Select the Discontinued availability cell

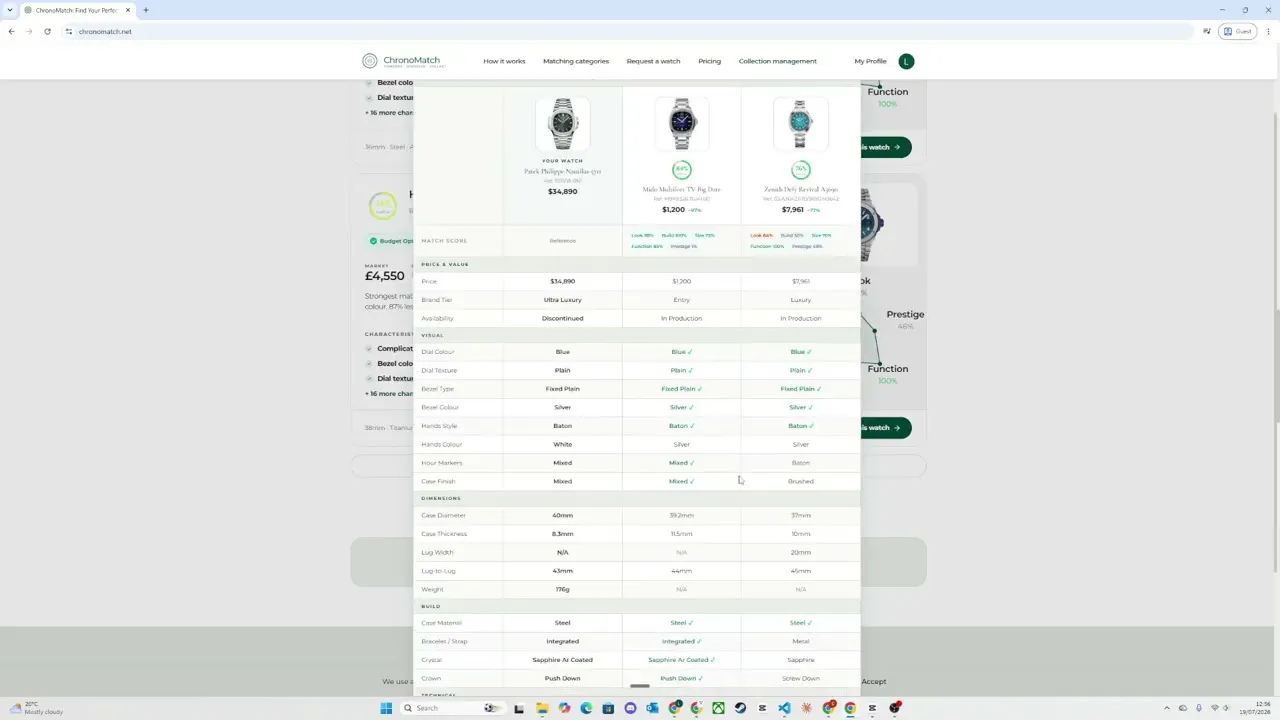click(x=562, y=318)
